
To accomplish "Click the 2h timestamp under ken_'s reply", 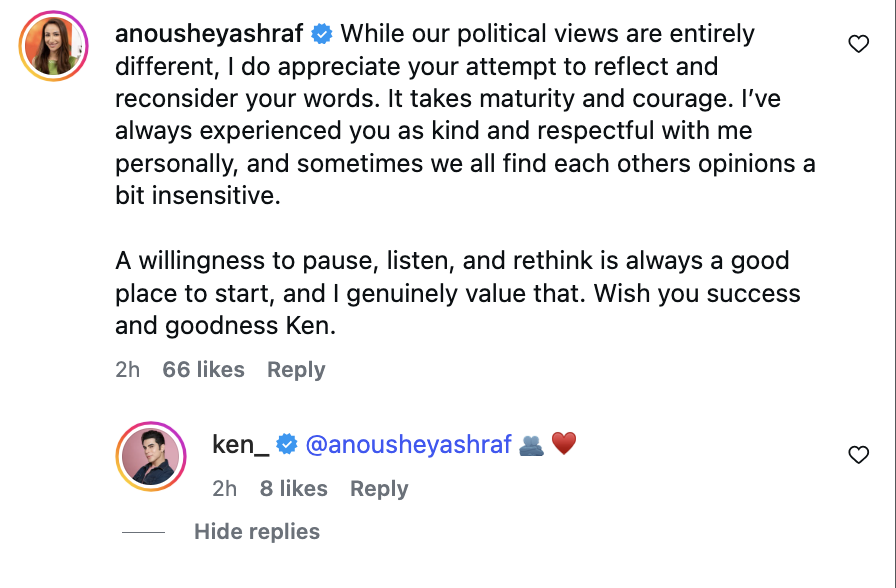I will [x=225, y=489].
